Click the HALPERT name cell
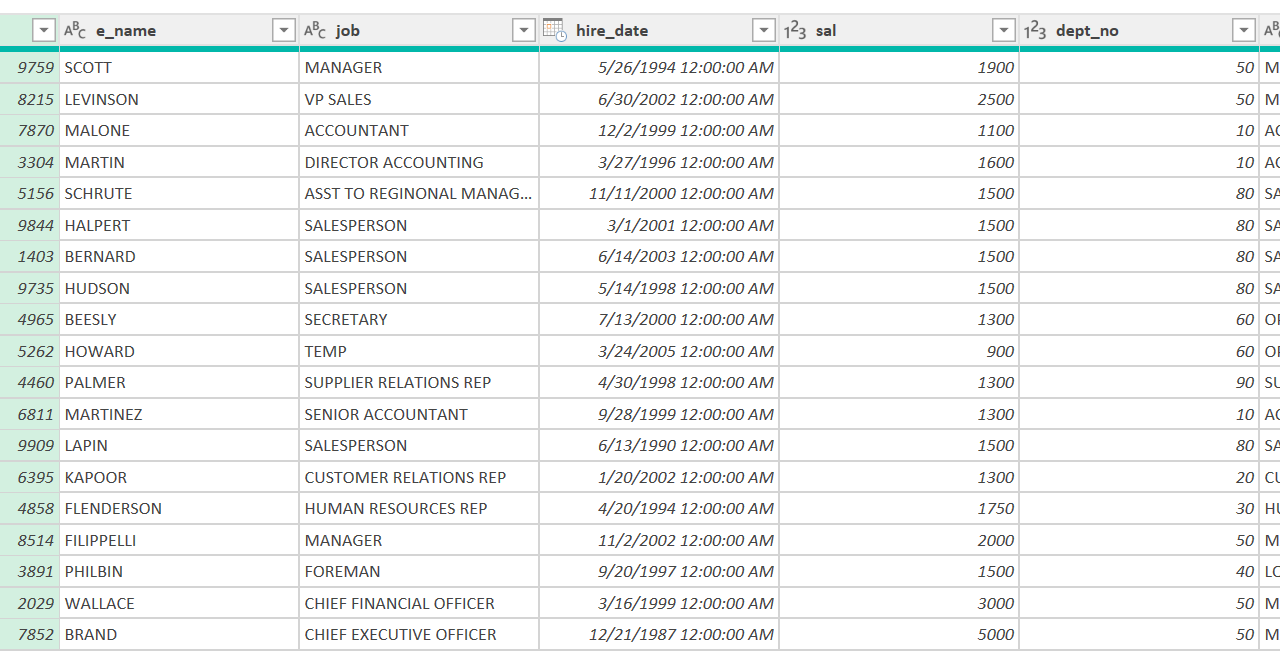The image size is (1280, 668). [x=179, y=225]
